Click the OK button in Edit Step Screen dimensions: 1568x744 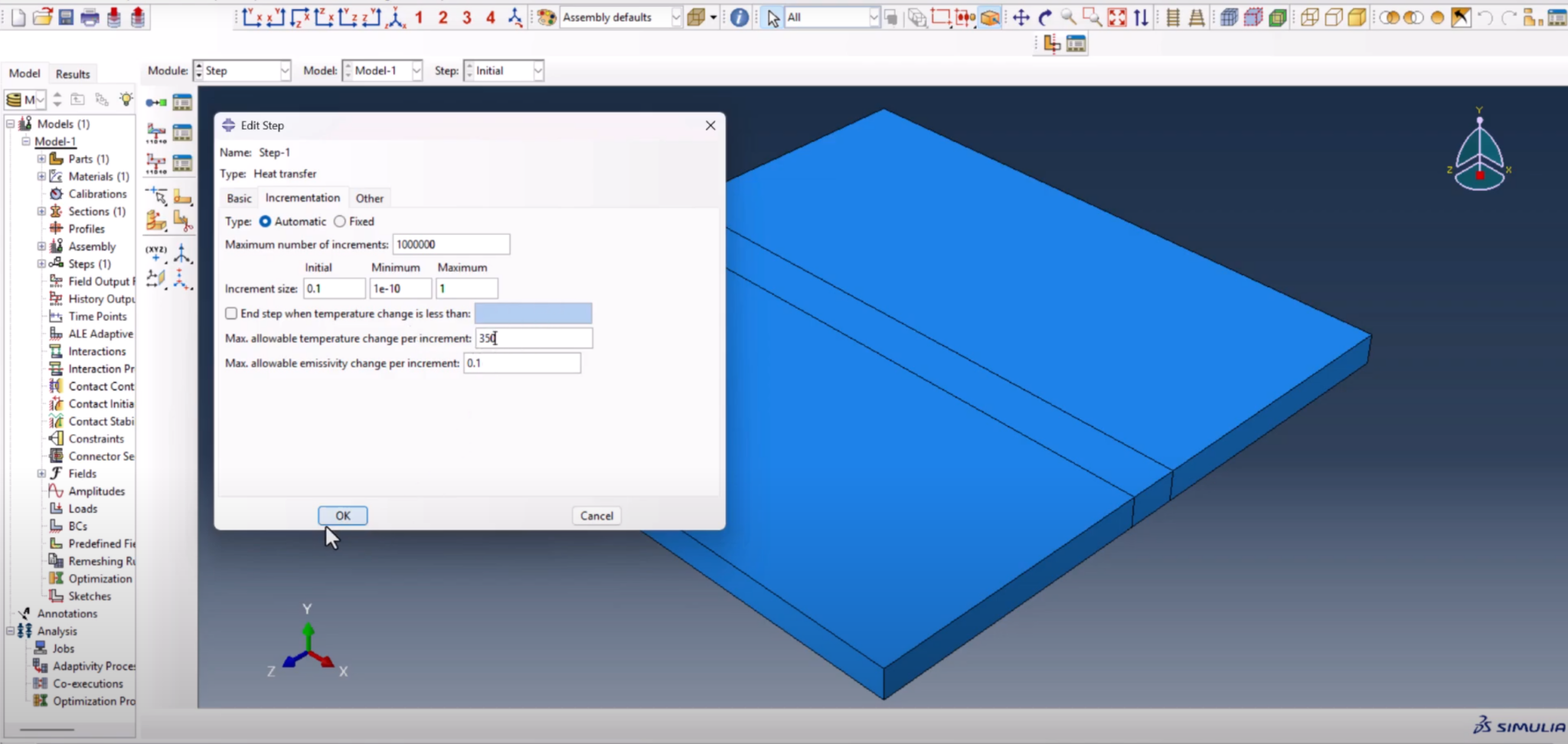pos(342,515)
